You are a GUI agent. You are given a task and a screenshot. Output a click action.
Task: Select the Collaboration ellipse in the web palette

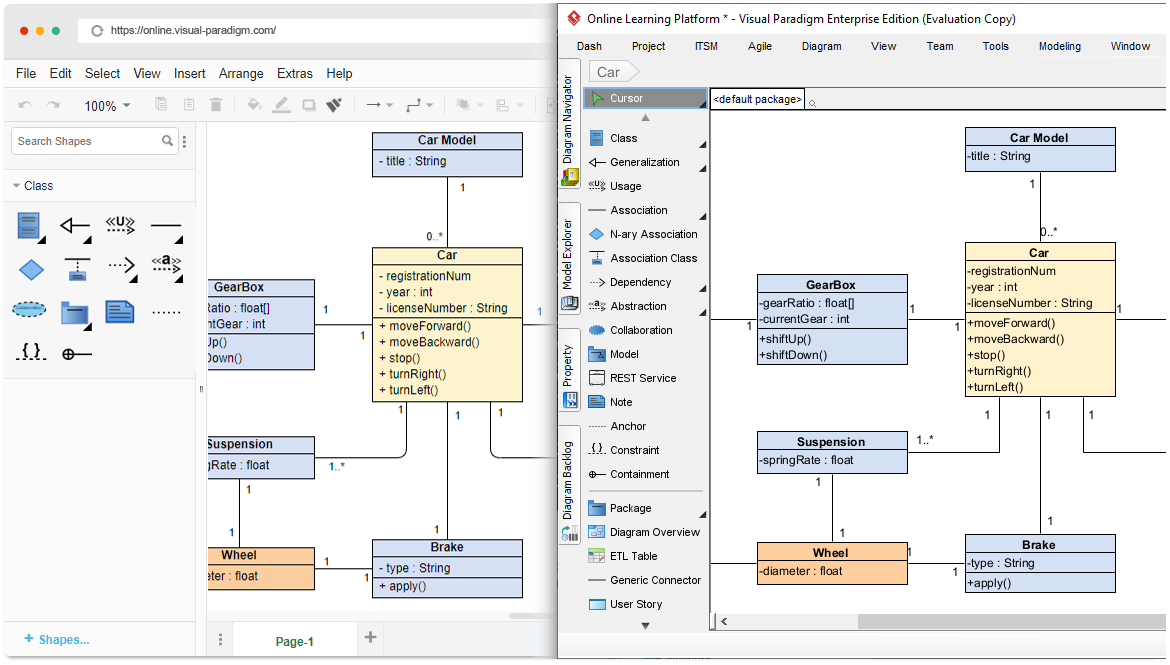pos(29,308)
